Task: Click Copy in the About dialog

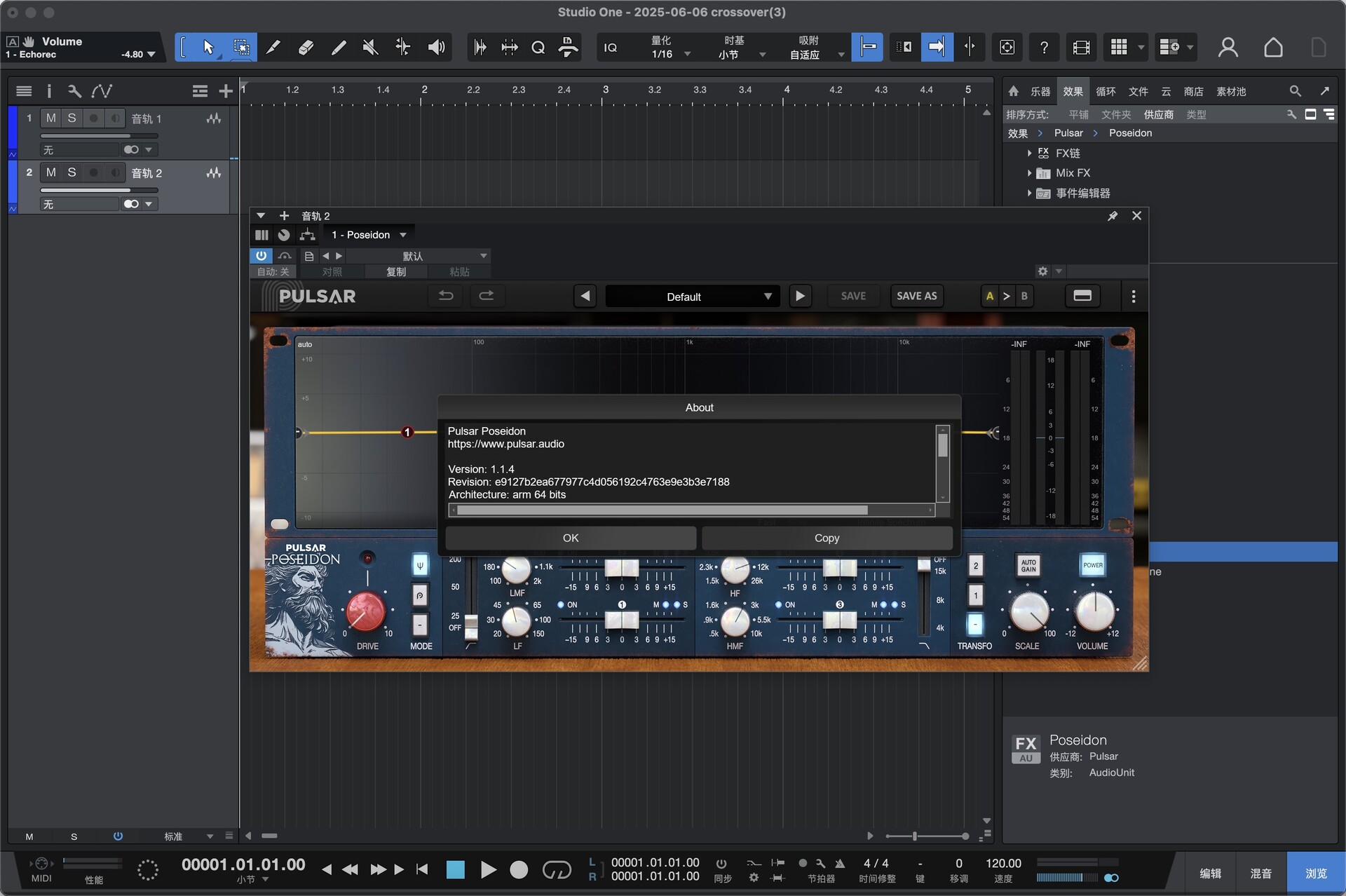Action: coord(827,538)
